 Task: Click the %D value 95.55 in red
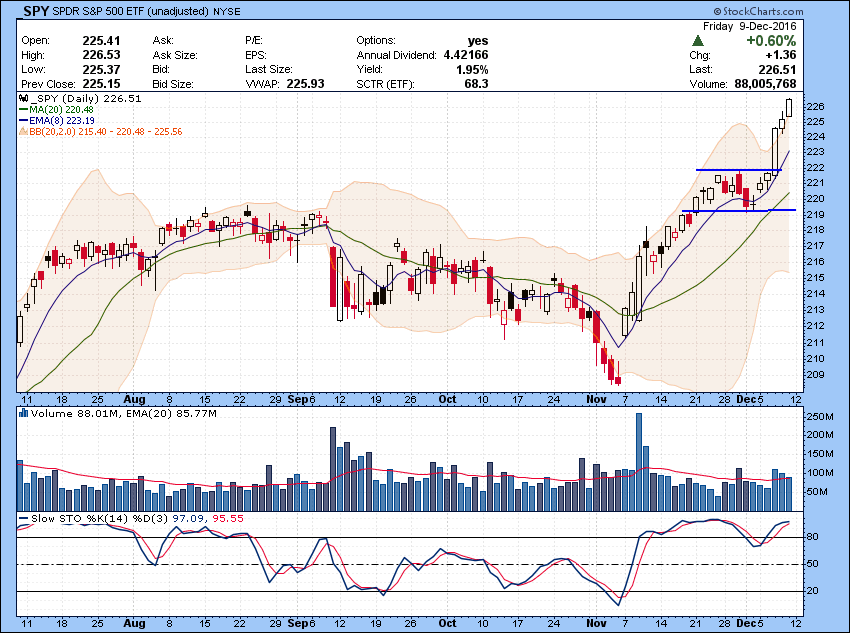[228, 519]
